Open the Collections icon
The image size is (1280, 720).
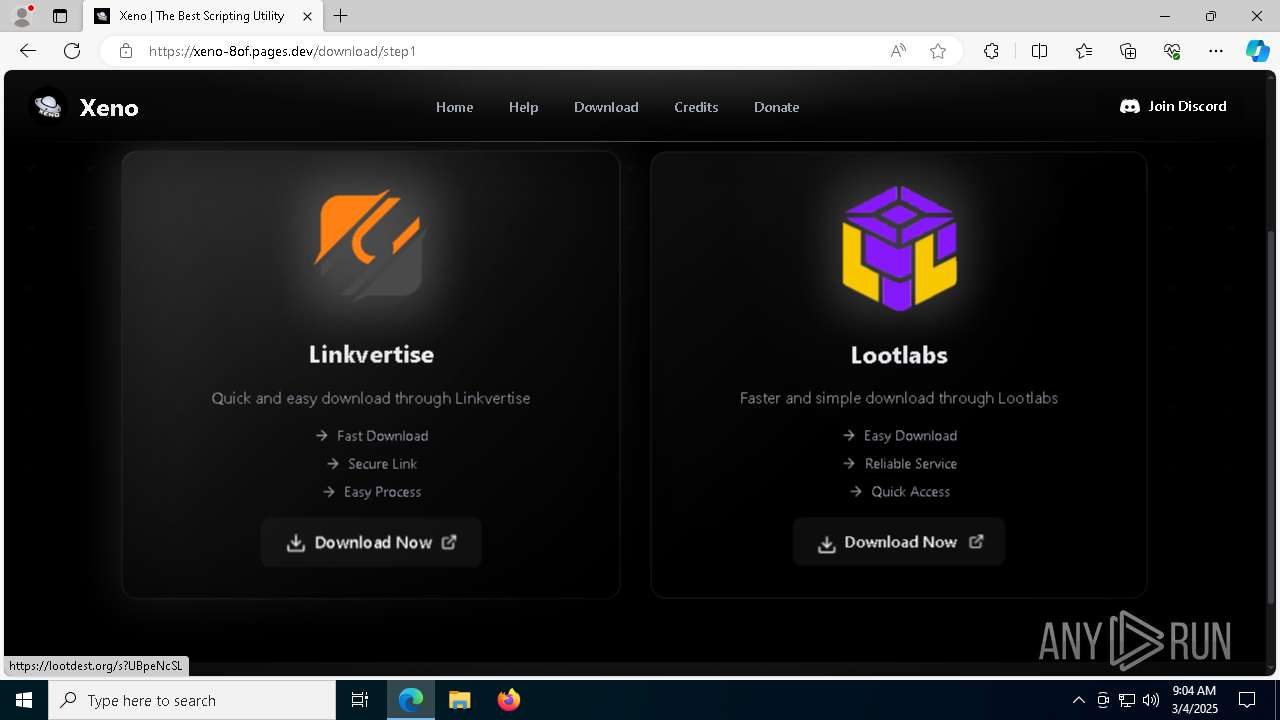(x=1128, y=51)
